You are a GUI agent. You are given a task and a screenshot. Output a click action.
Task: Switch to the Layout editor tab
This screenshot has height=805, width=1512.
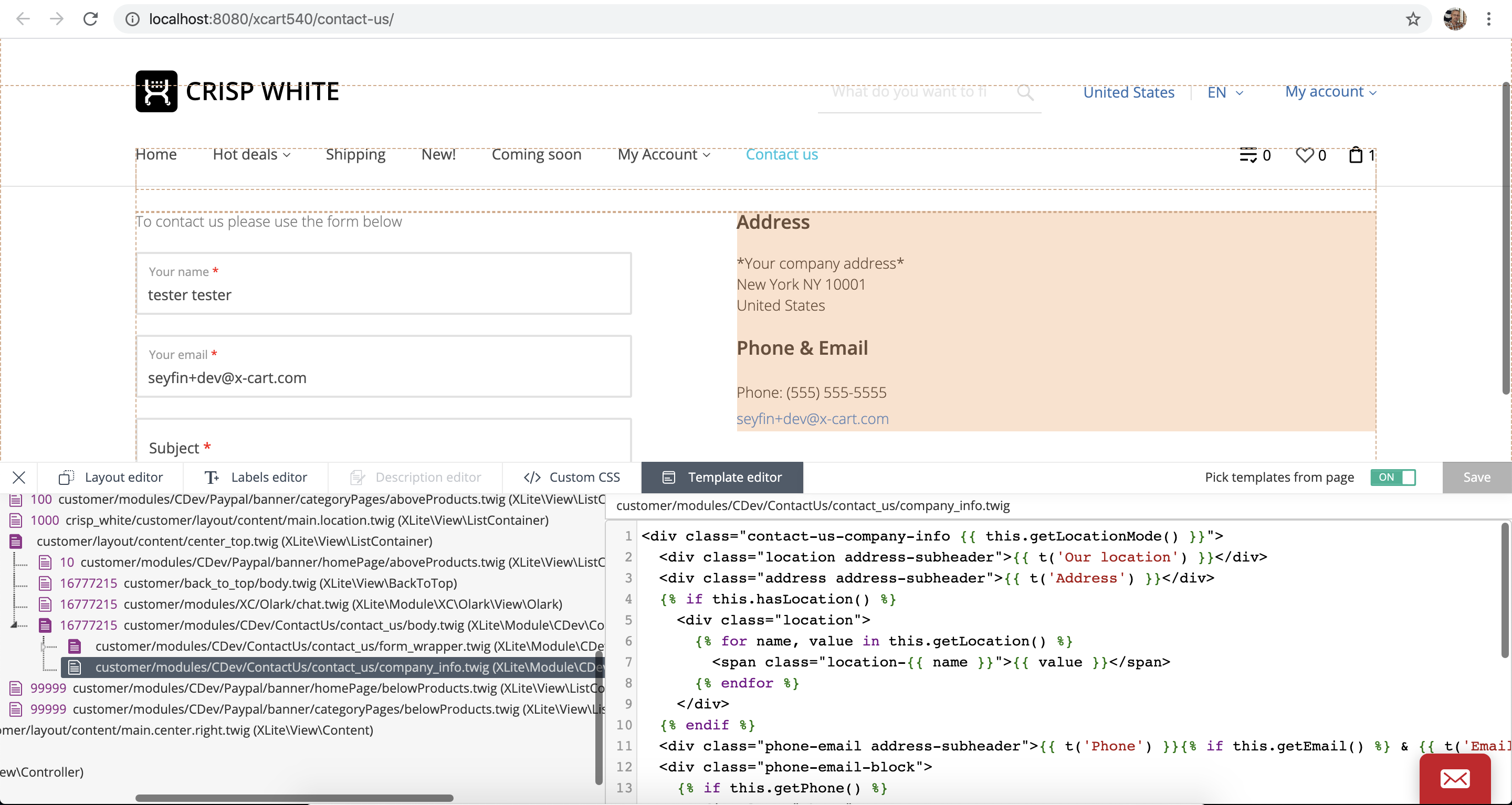coord(110,478)
